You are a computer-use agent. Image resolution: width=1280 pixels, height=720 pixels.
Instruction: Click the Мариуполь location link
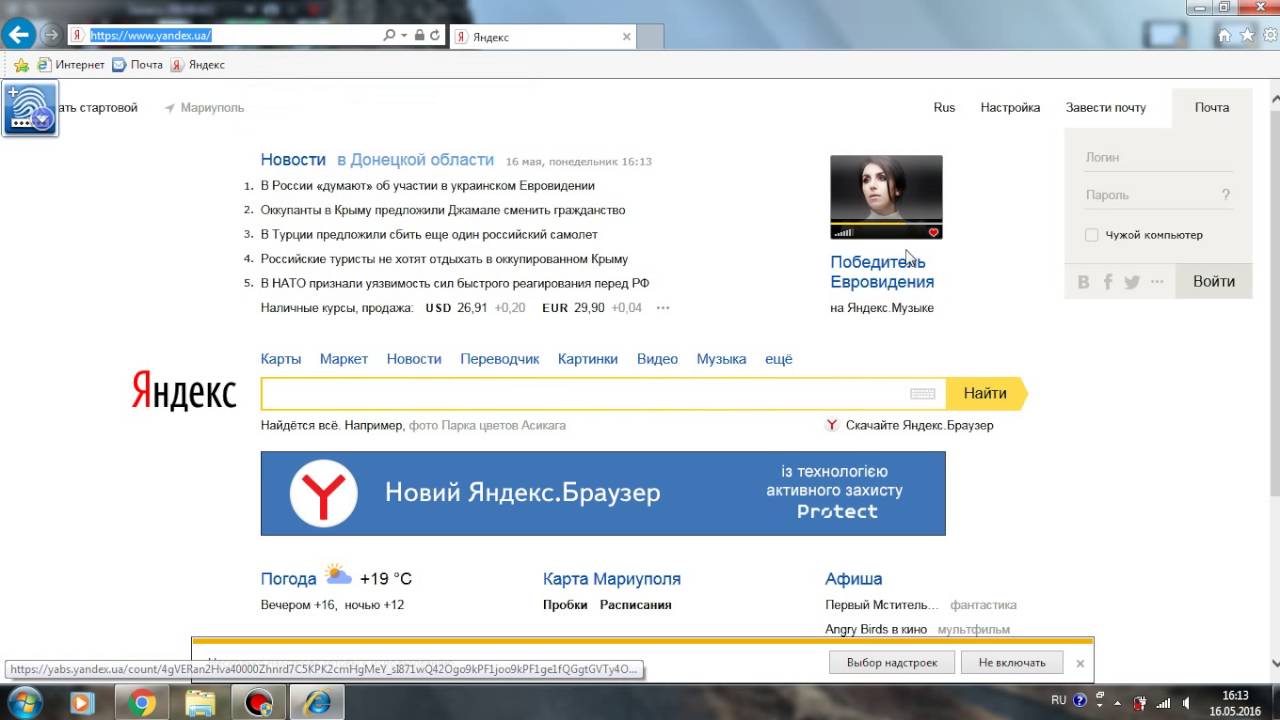point(204,107)
